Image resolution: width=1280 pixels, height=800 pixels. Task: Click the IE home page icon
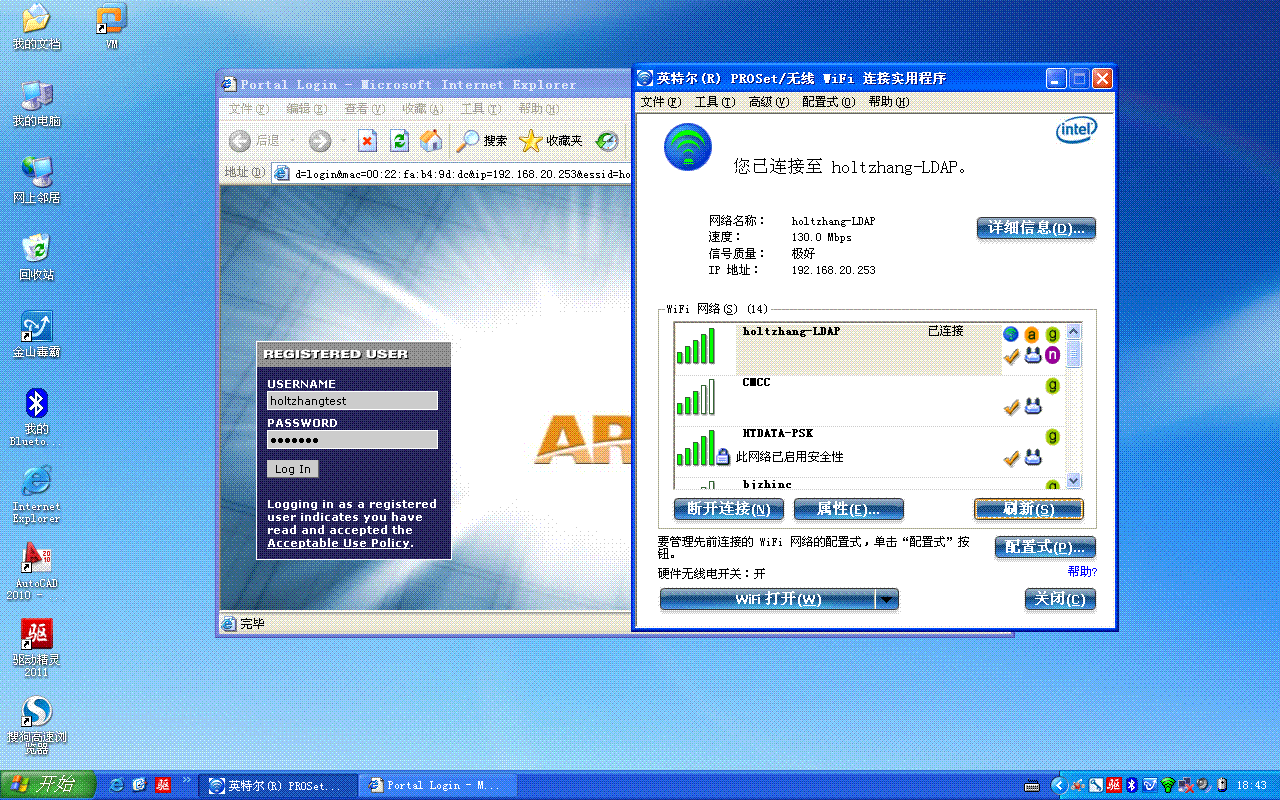click(x=431, y=141)
